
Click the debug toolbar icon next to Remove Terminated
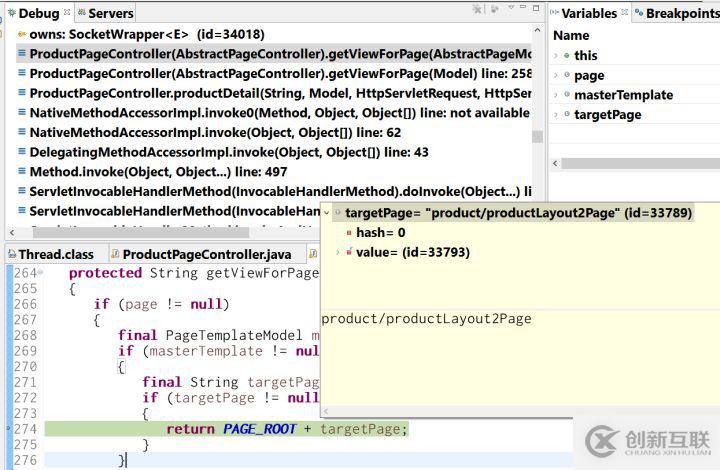[495, 8]
